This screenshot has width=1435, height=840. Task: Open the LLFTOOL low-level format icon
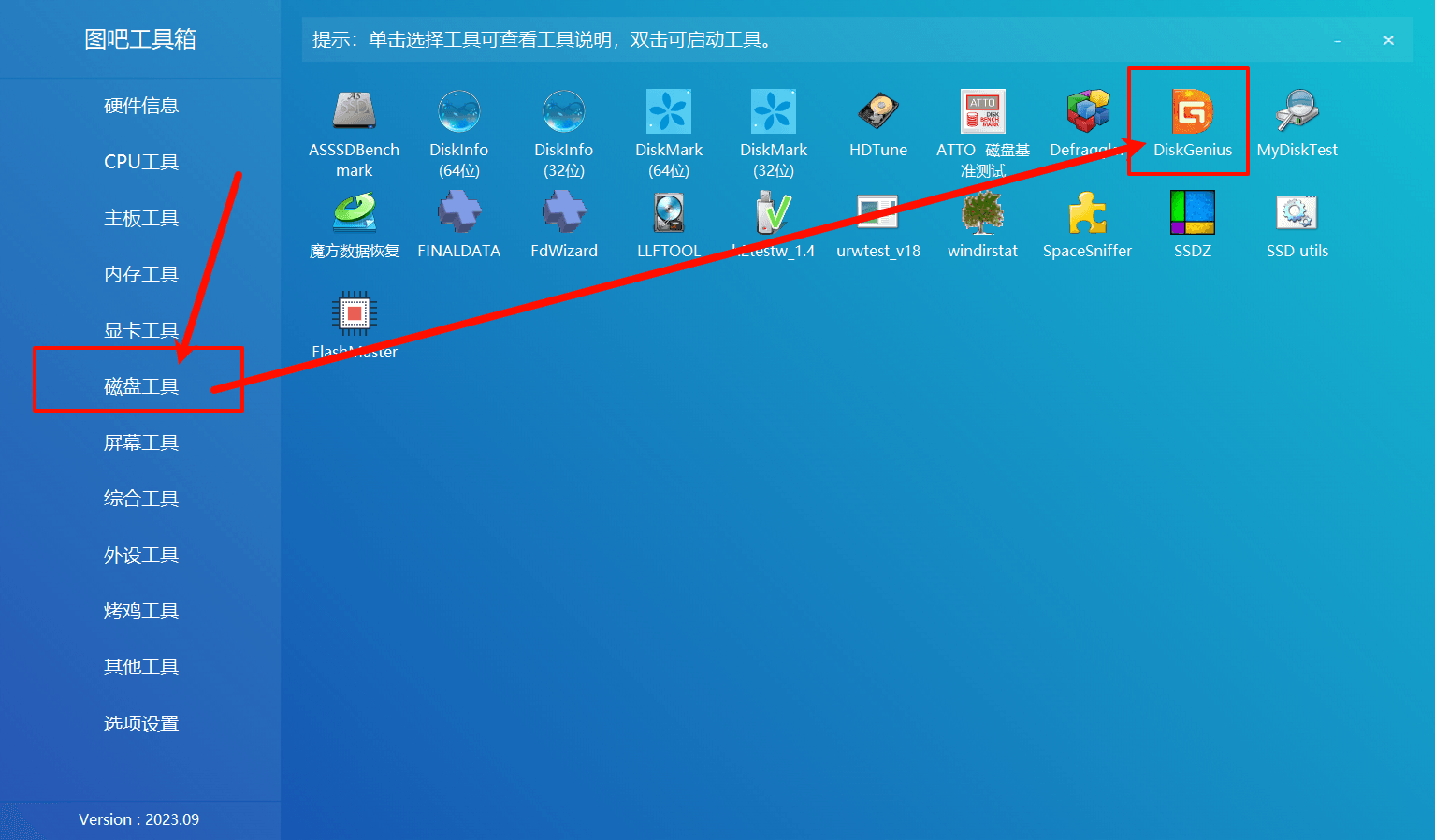tap(668, 213)
